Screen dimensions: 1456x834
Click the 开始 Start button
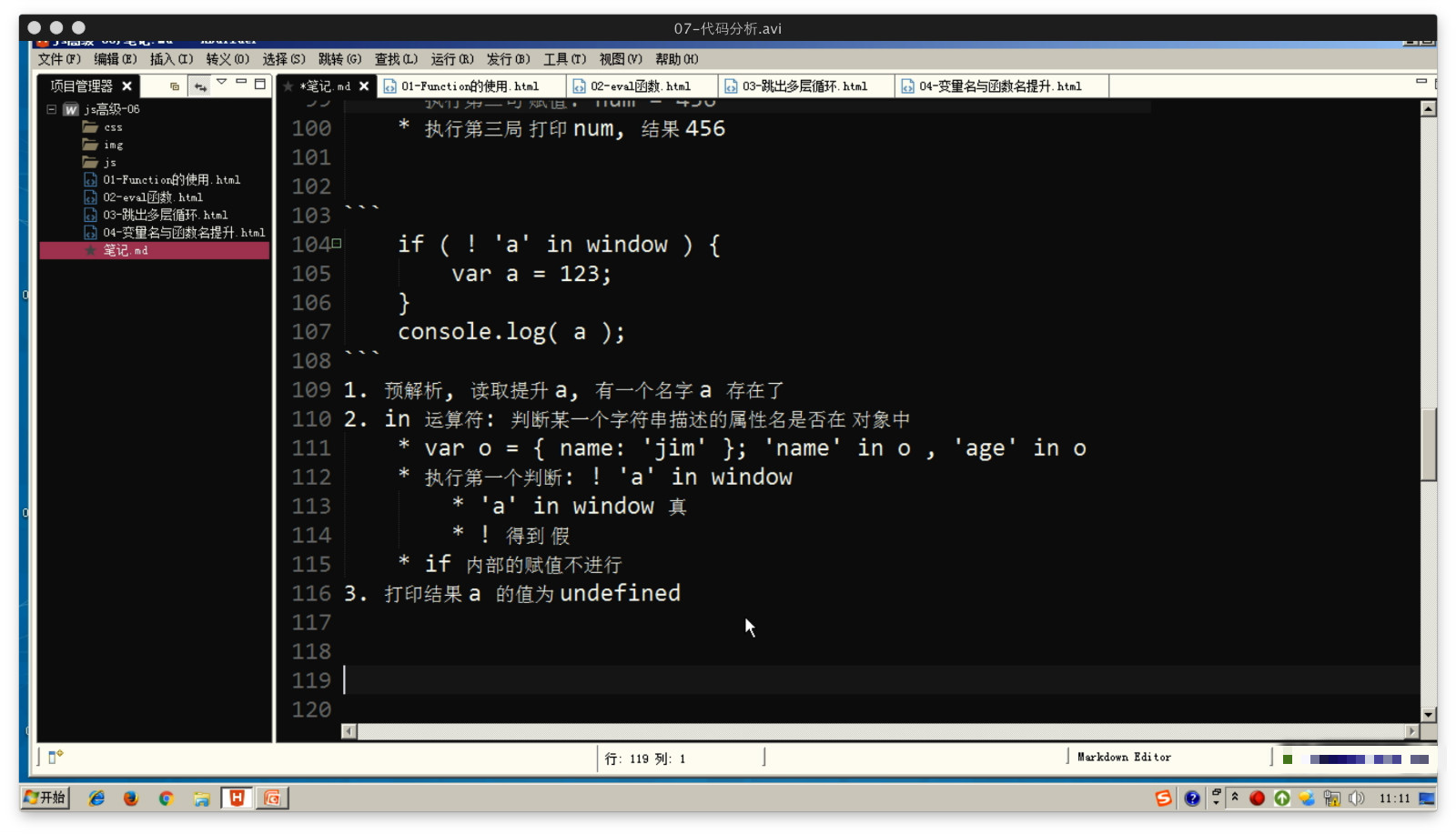45,798
